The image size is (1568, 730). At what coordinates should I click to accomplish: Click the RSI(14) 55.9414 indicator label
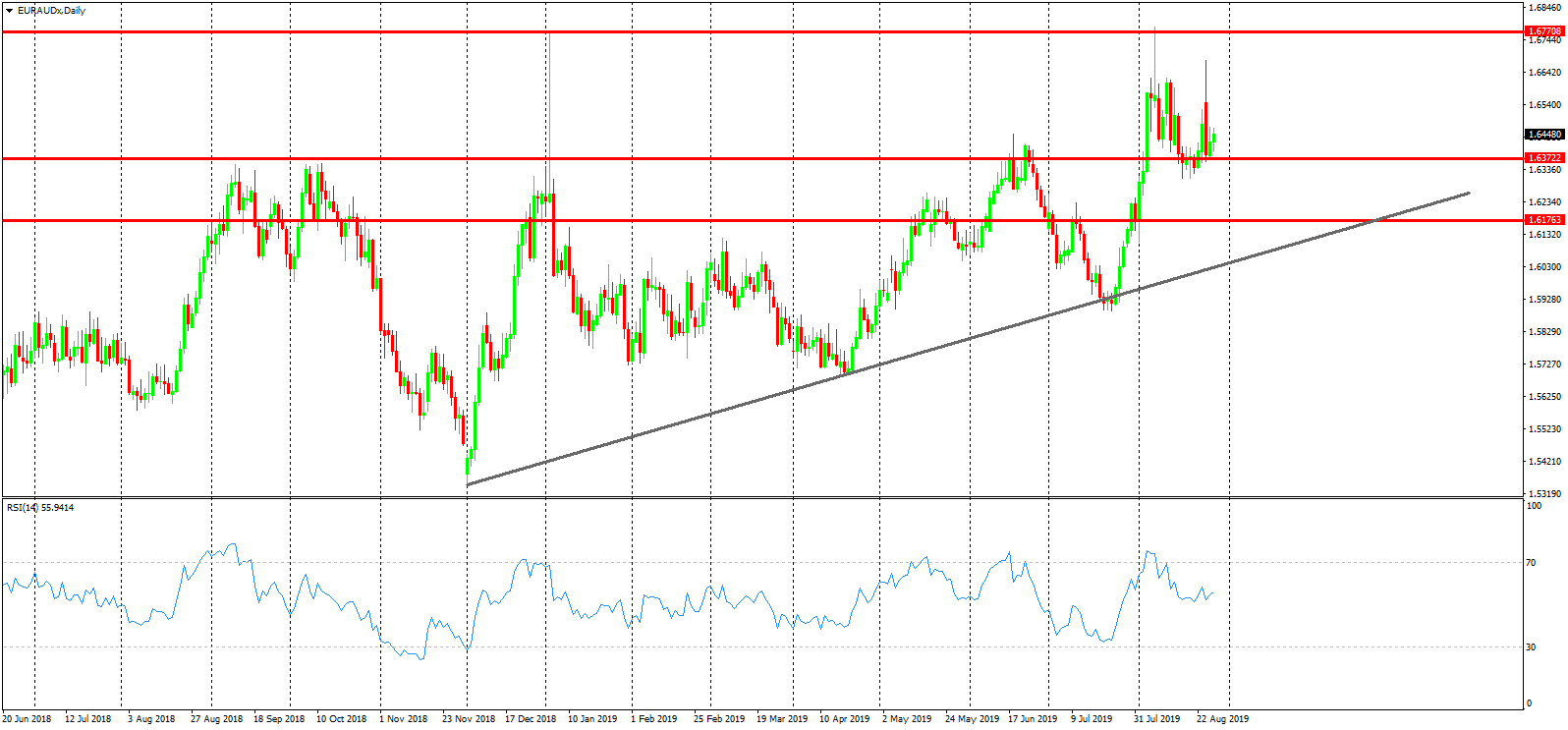click(x=40, y=507)
